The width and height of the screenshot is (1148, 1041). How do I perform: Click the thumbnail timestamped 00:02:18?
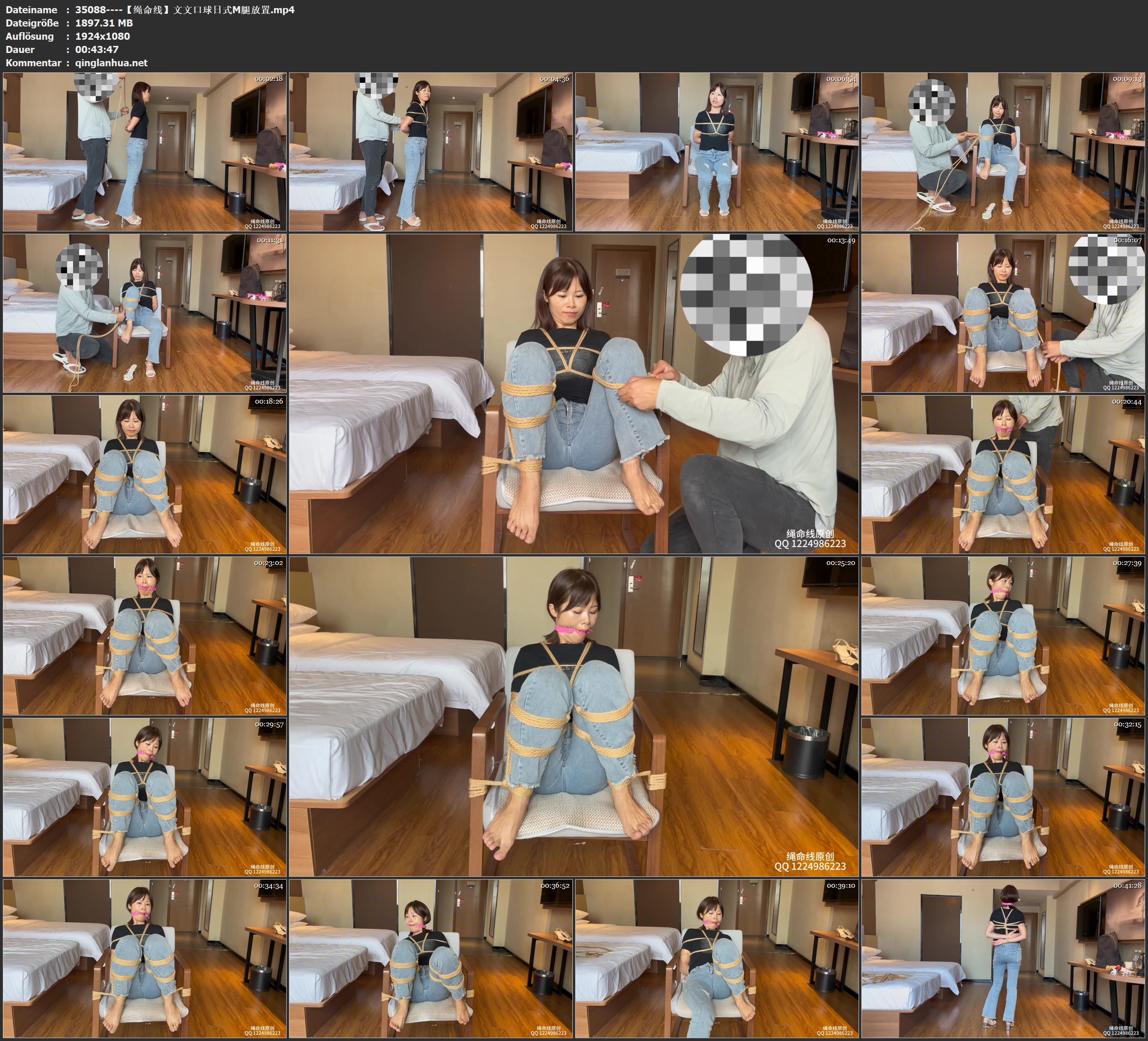tap(145, 151)
